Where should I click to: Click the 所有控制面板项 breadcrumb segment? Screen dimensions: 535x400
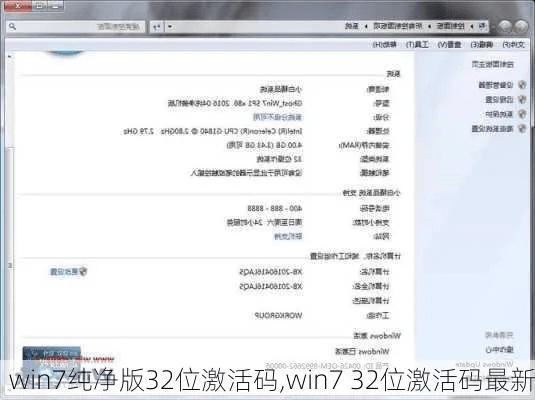coord(398,26)
